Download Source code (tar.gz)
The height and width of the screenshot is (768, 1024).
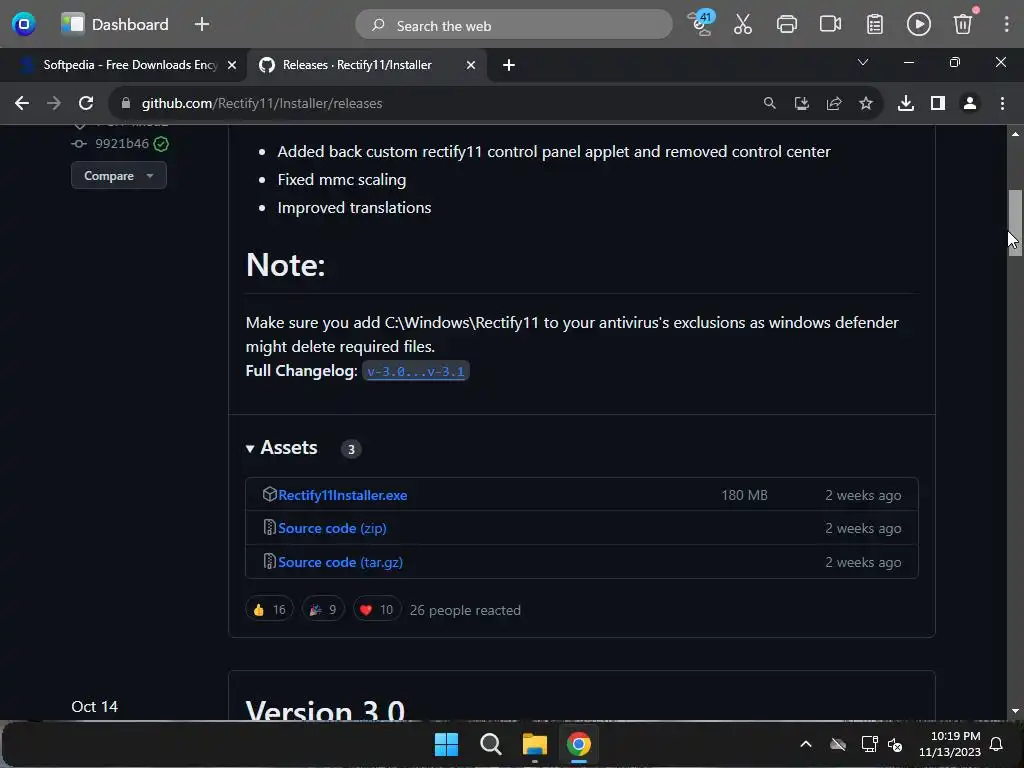340,562
